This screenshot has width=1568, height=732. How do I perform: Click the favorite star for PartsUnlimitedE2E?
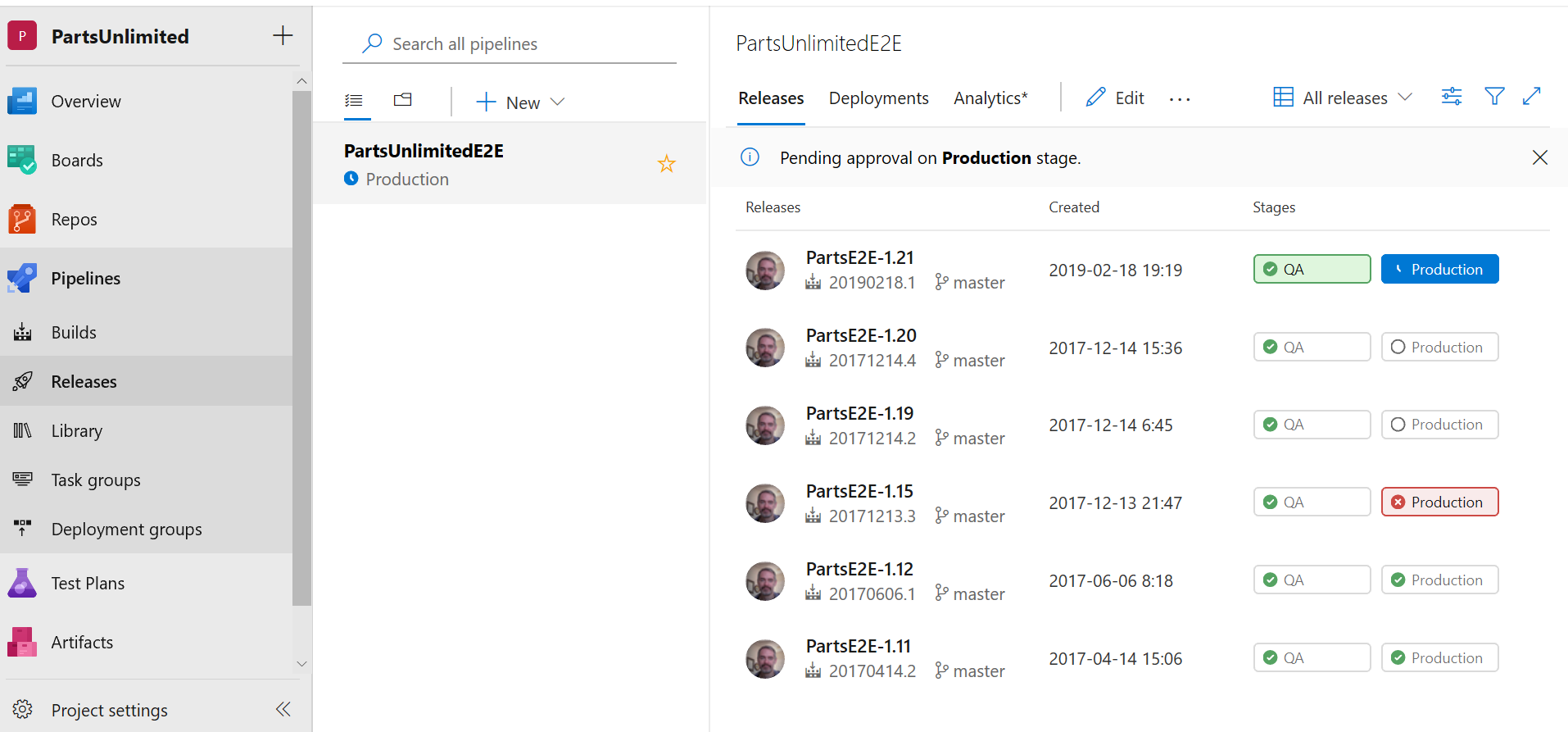coord(667,164)
